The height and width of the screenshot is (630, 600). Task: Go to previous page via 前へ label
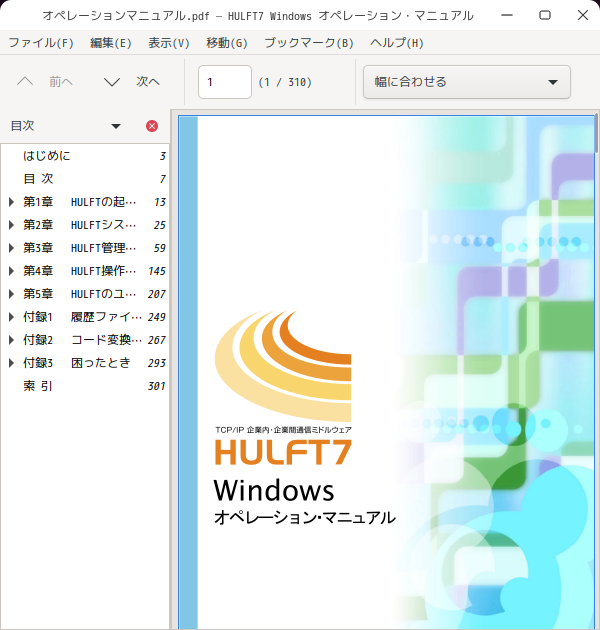[61, 82]
